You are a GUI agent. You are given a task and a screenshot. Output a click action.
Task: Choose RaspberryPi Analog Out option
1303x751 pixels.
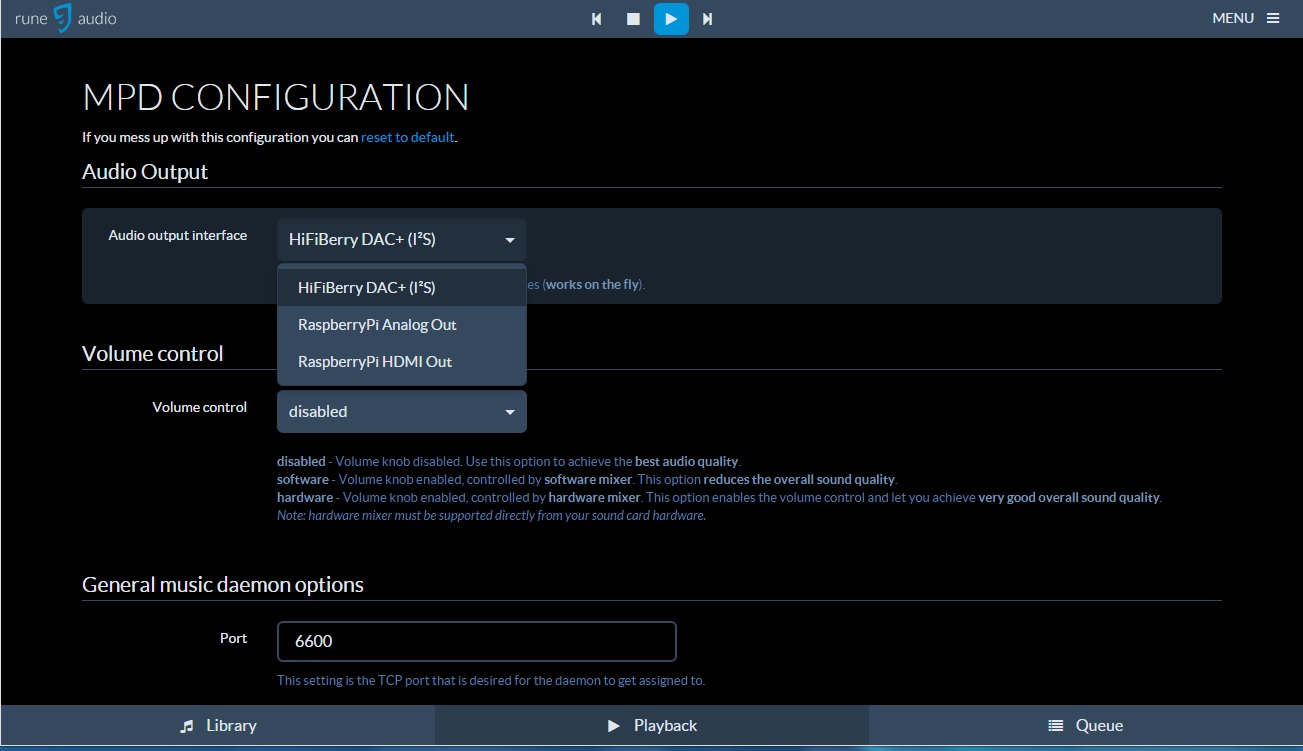pos(402,325)
